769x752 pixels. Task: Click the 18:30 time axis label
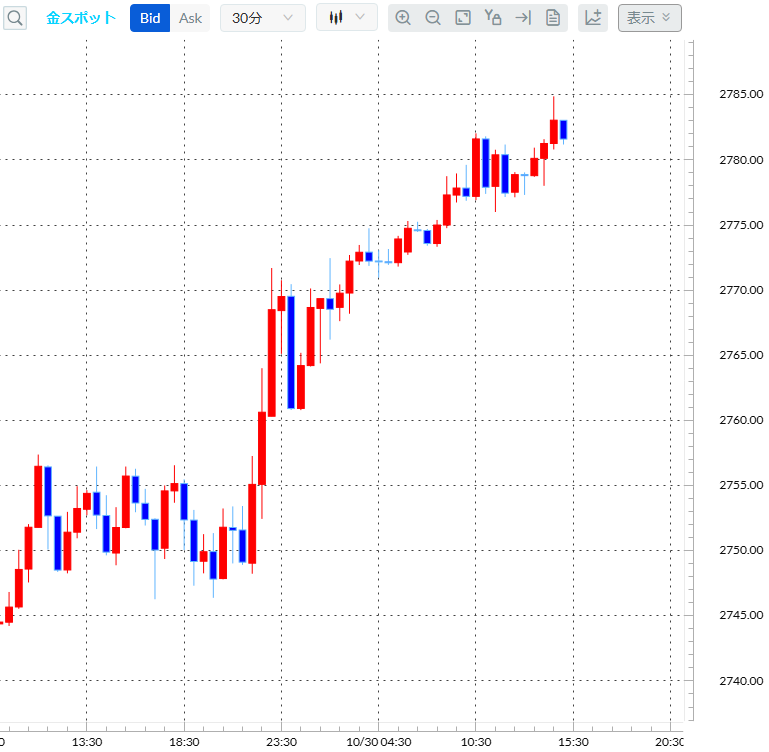click(x=184, y=742)
